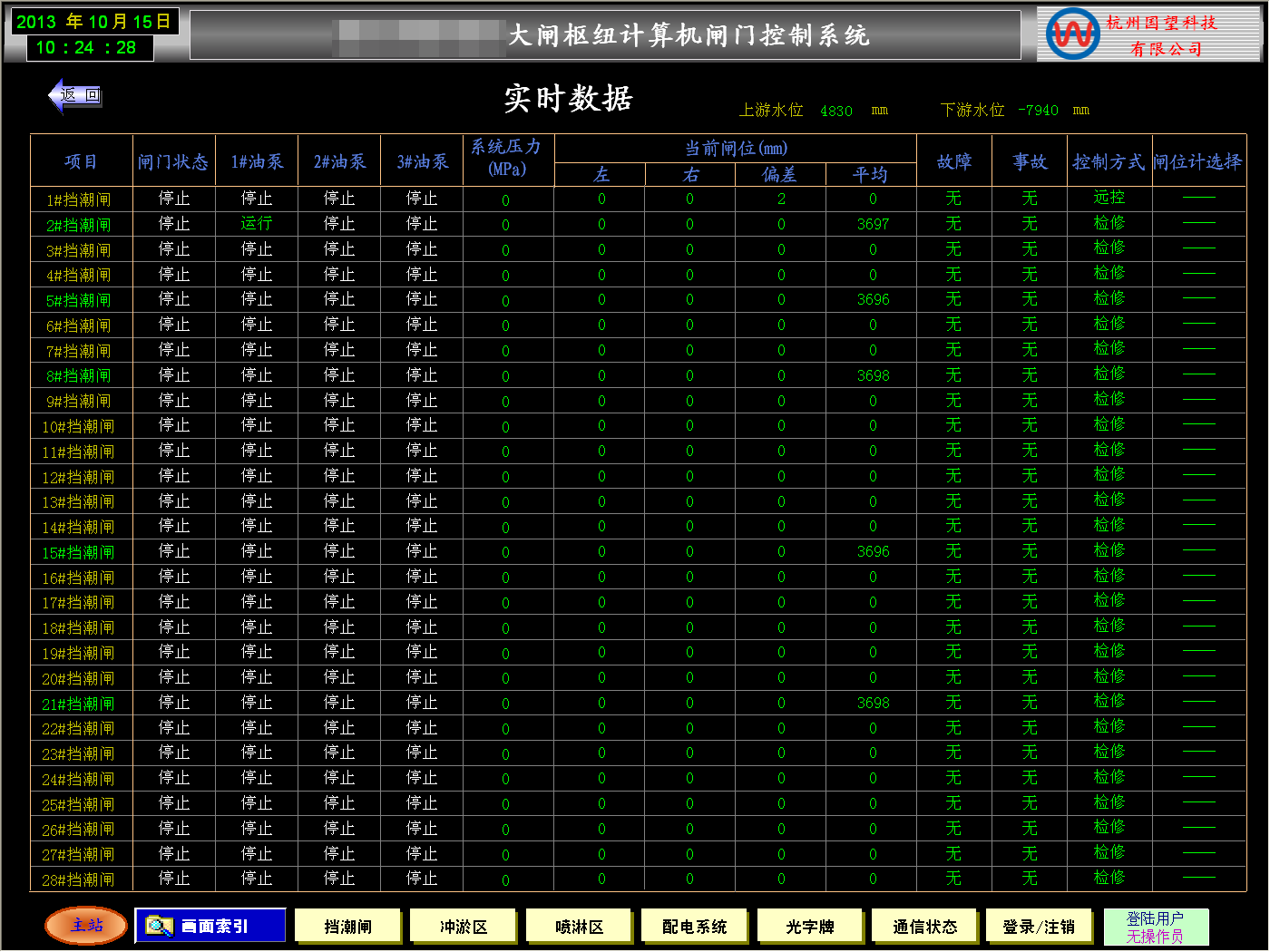The height and width of the screenshot is (952, 1270).
Task: Show the 光字牌 alarm panel
Action: click(x=810, y=927)
